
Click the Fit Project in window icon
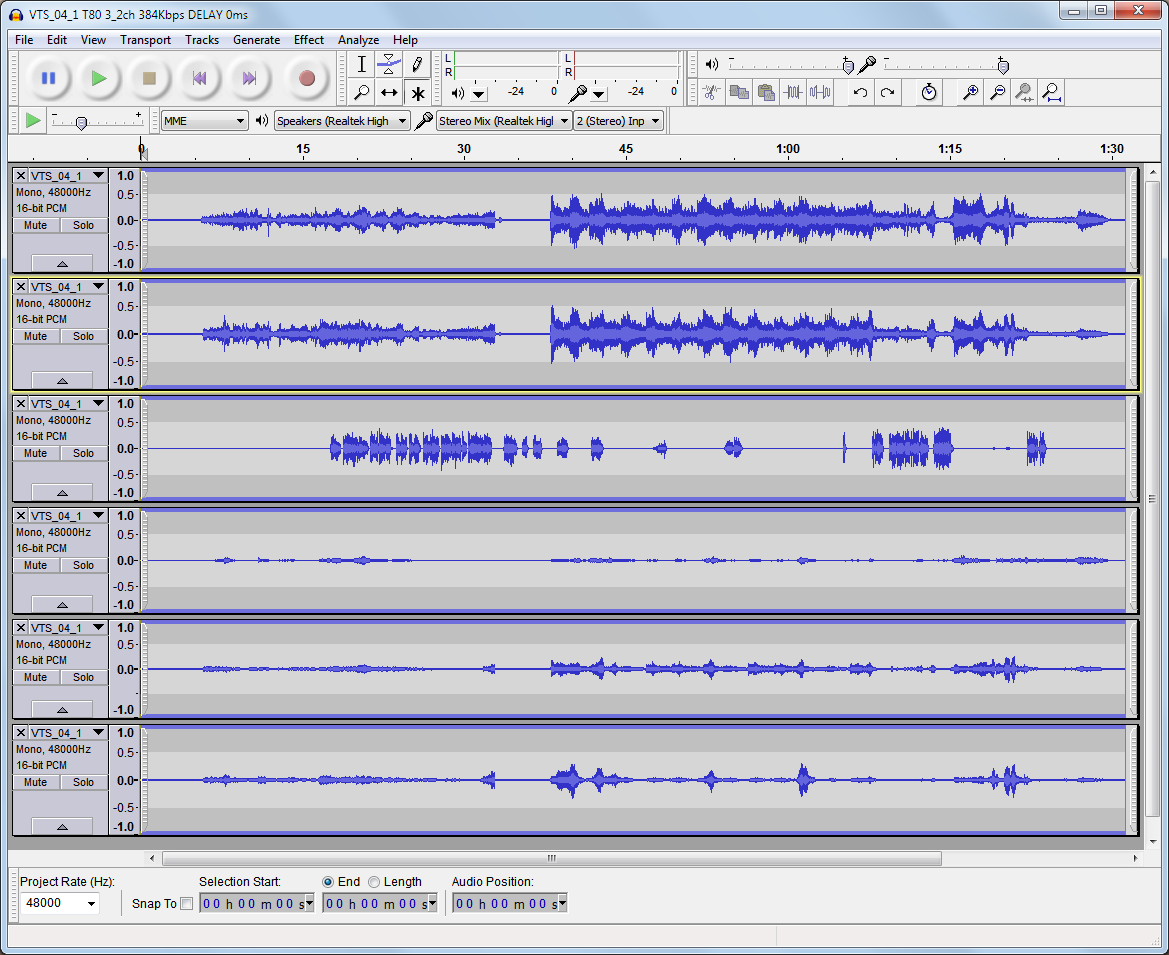pyautogui.click(x=1051, y=93)
